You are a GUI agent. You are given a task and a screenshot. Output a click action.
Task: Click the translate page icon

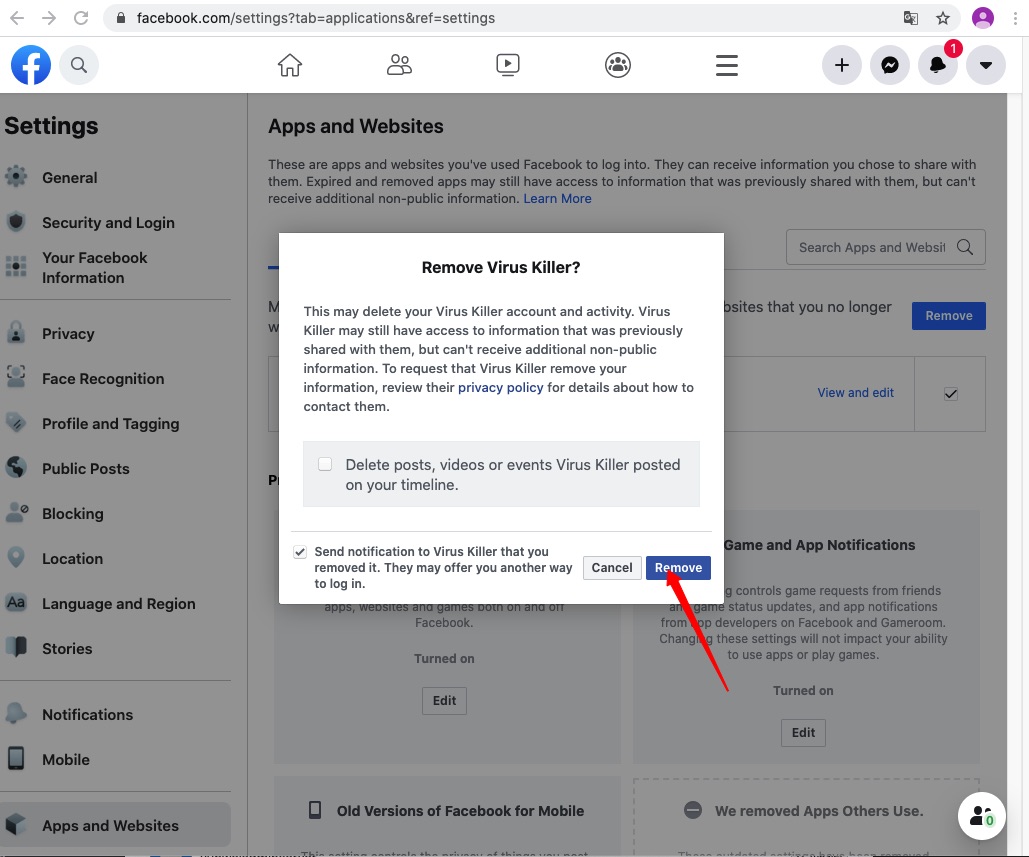click(x=910, y=18)
